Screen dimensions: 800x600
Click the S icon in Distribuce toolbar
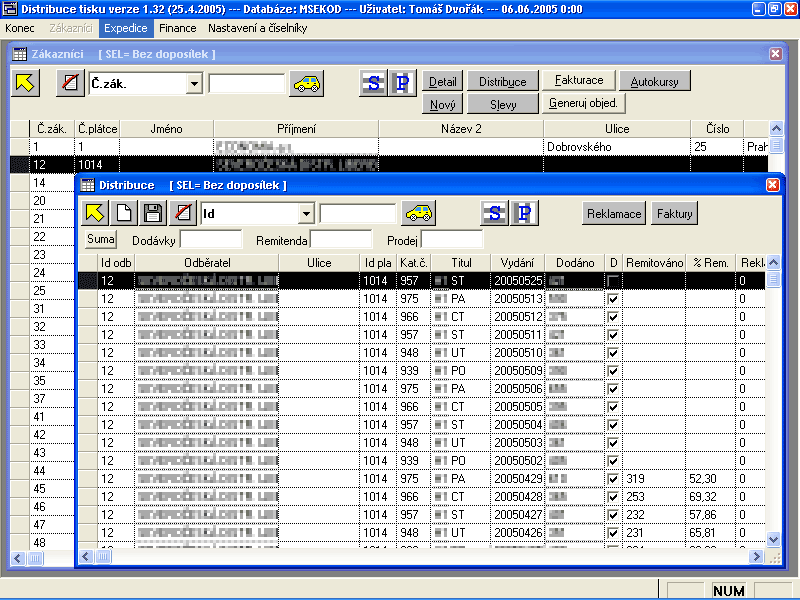(493, 213)
